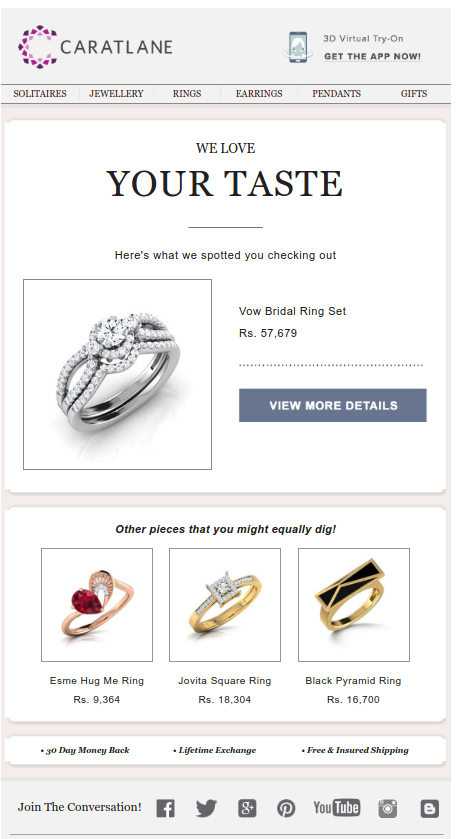The height and width of the screenshot is (839, 457).
Task: Select the Pendants menu item
Action: pos(337,94)
